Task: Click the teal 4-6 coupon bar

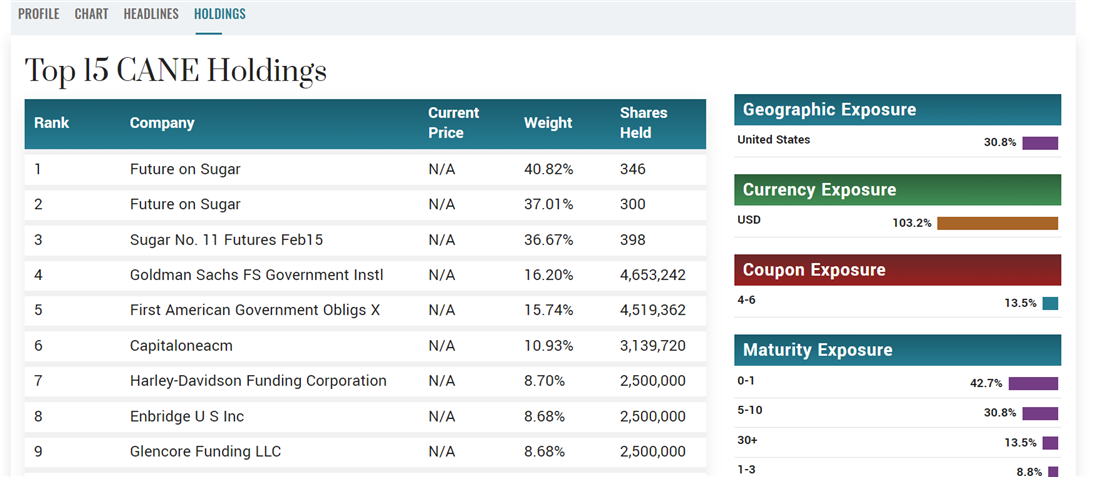Action: [x=1049, y=303]
